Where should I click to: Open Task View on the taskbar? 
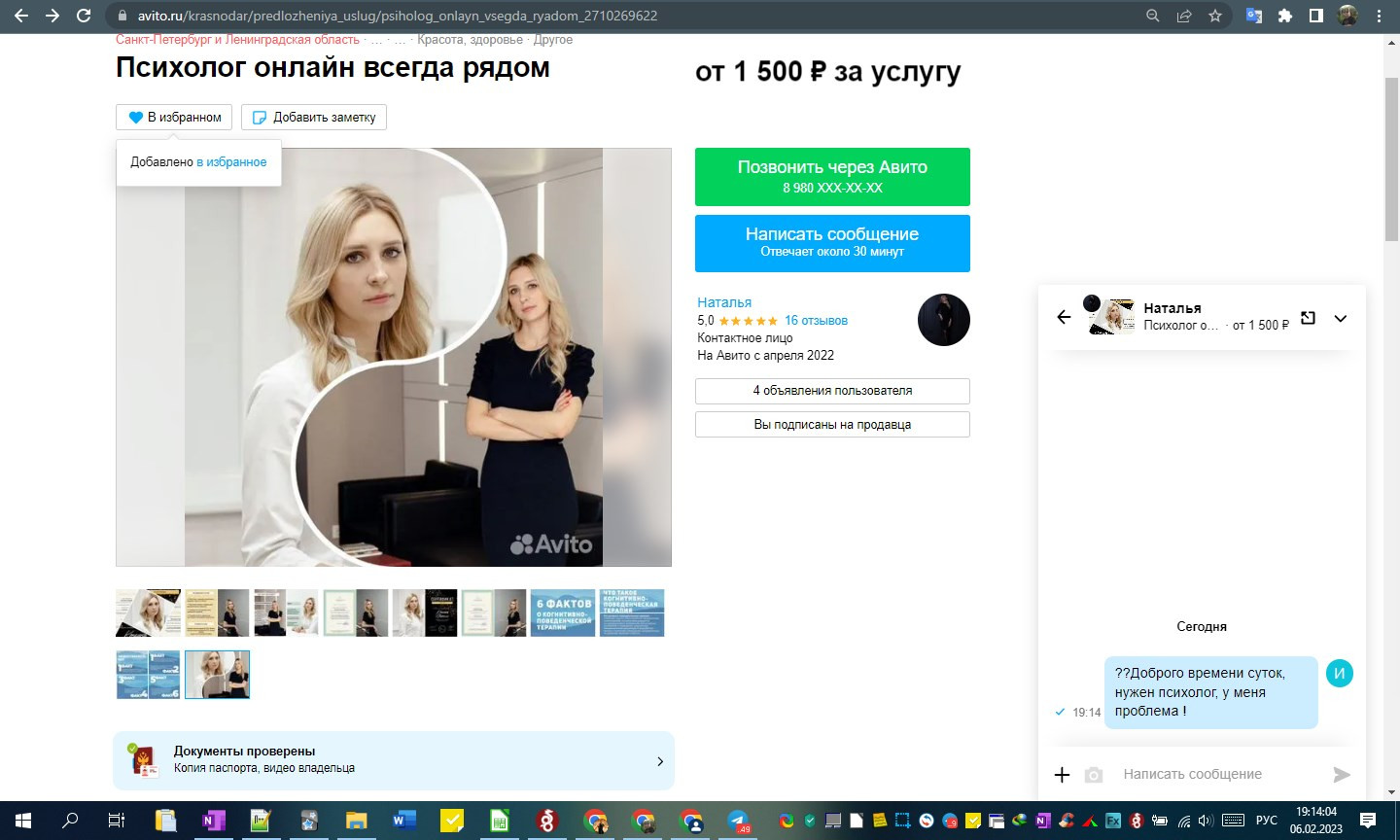117,821
